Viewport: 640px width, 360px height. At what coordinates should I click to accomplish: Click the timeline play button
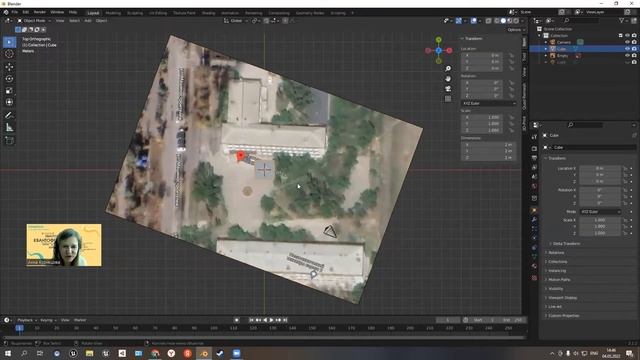[271, 320]
